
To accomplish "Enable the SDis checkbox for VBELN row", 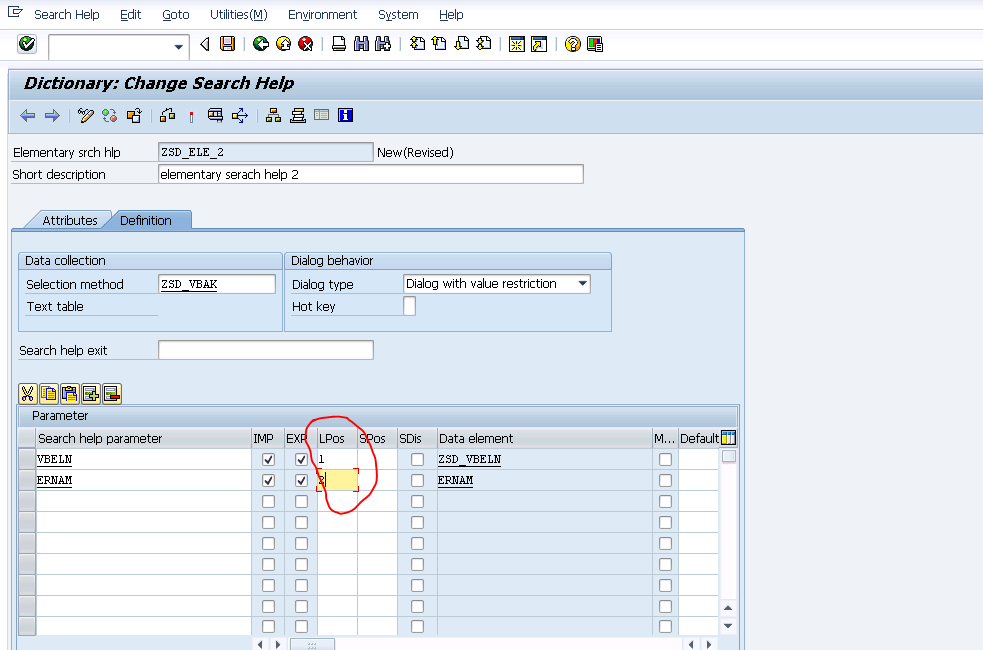I will click(417, 458).
